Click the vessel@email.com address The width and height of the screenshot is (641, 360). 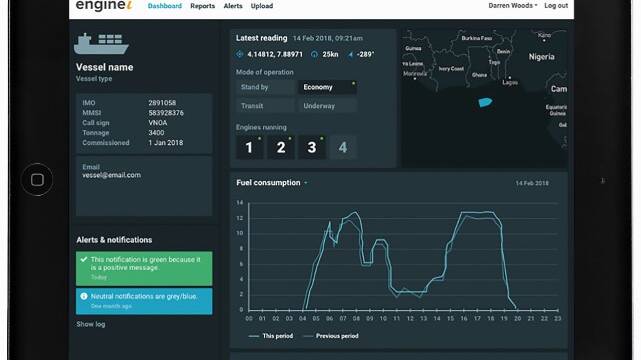pyautogui.click(x=112, y=175)
